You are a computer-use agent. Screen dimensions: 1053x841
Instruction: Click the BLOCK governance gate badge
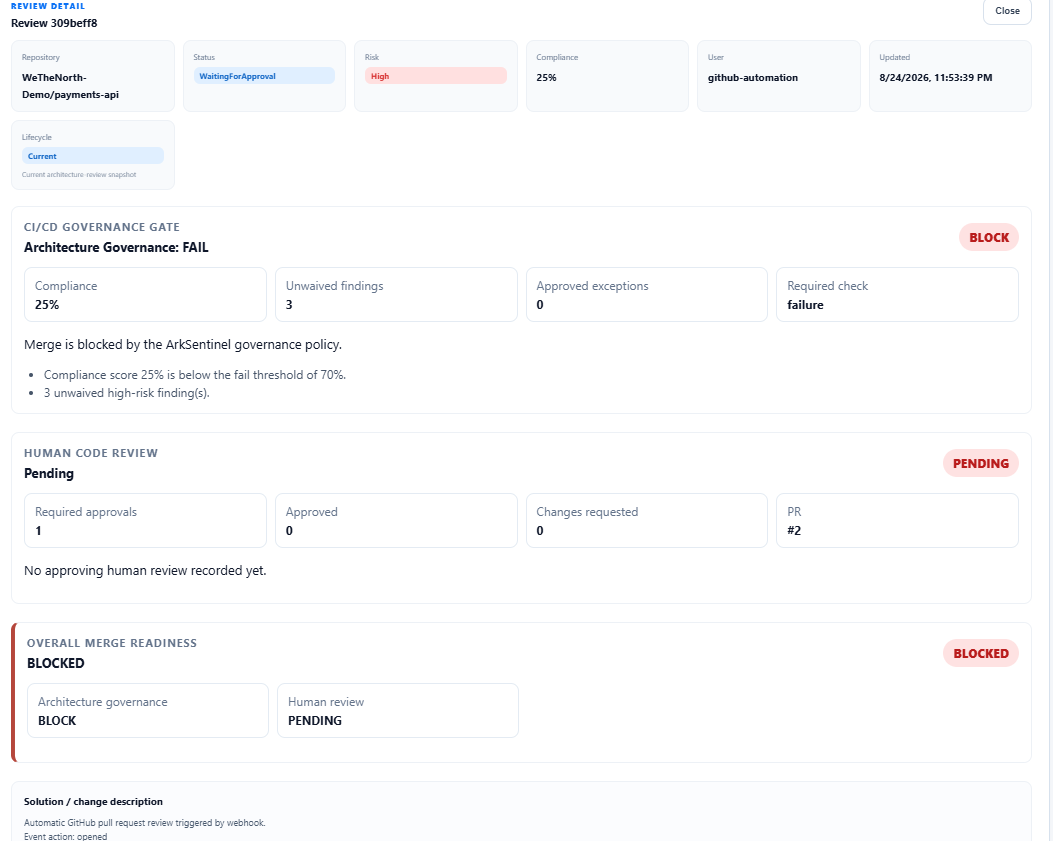[x=989, y=237]
